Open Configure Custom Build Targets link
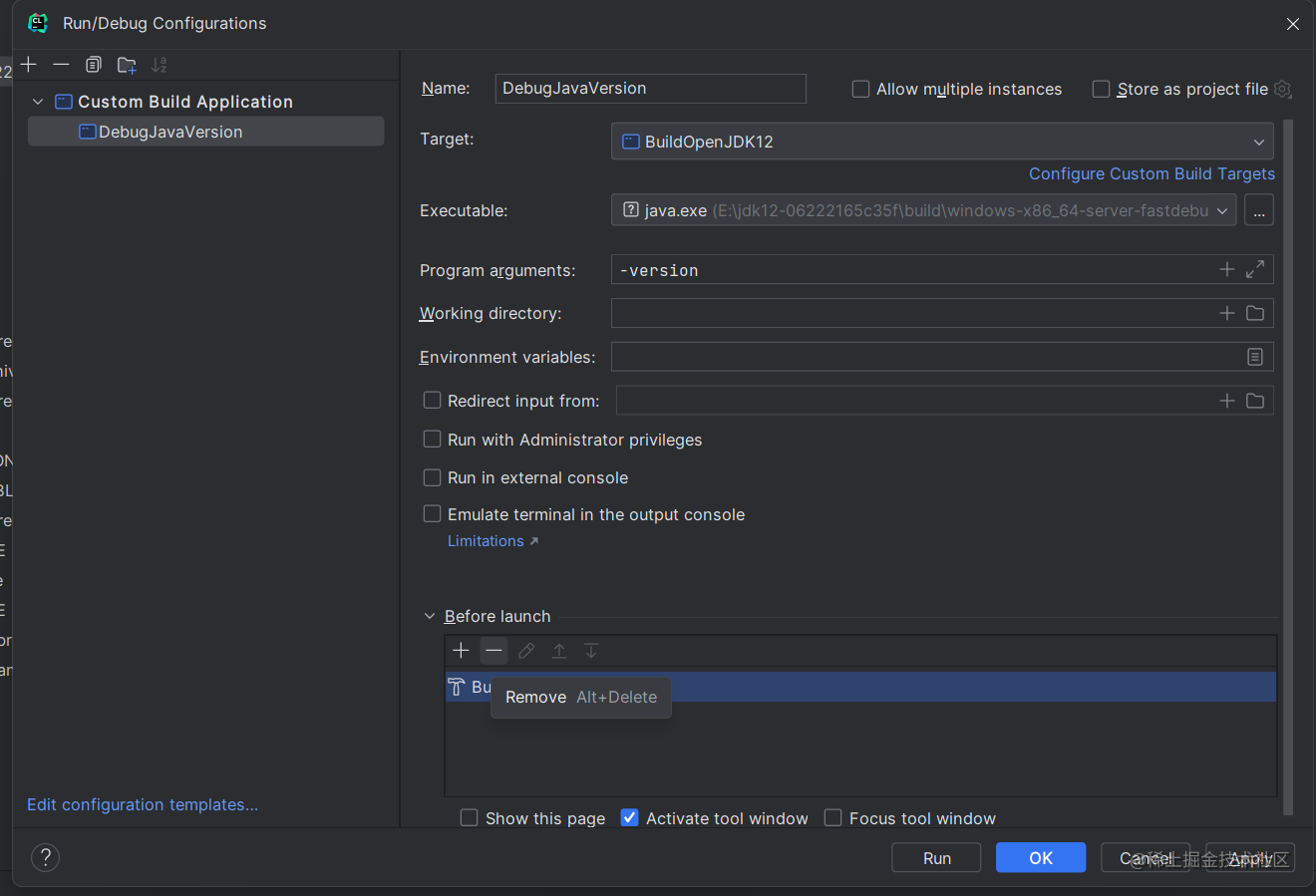The height and width of the screenshot is (896, 1316). pyautogui.click(x=1151, y=173)
